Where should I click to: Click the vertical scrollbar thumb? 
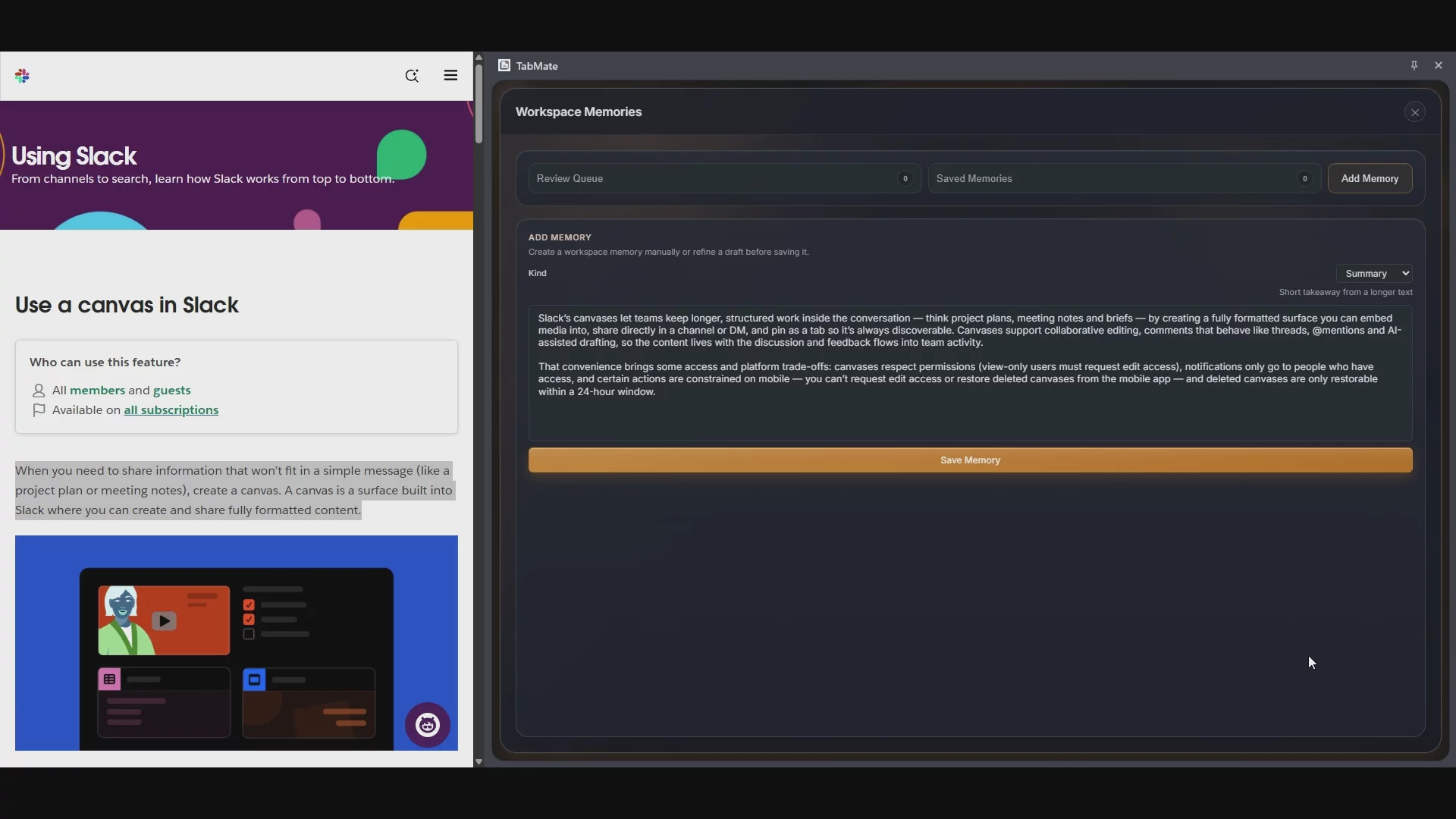479,104
